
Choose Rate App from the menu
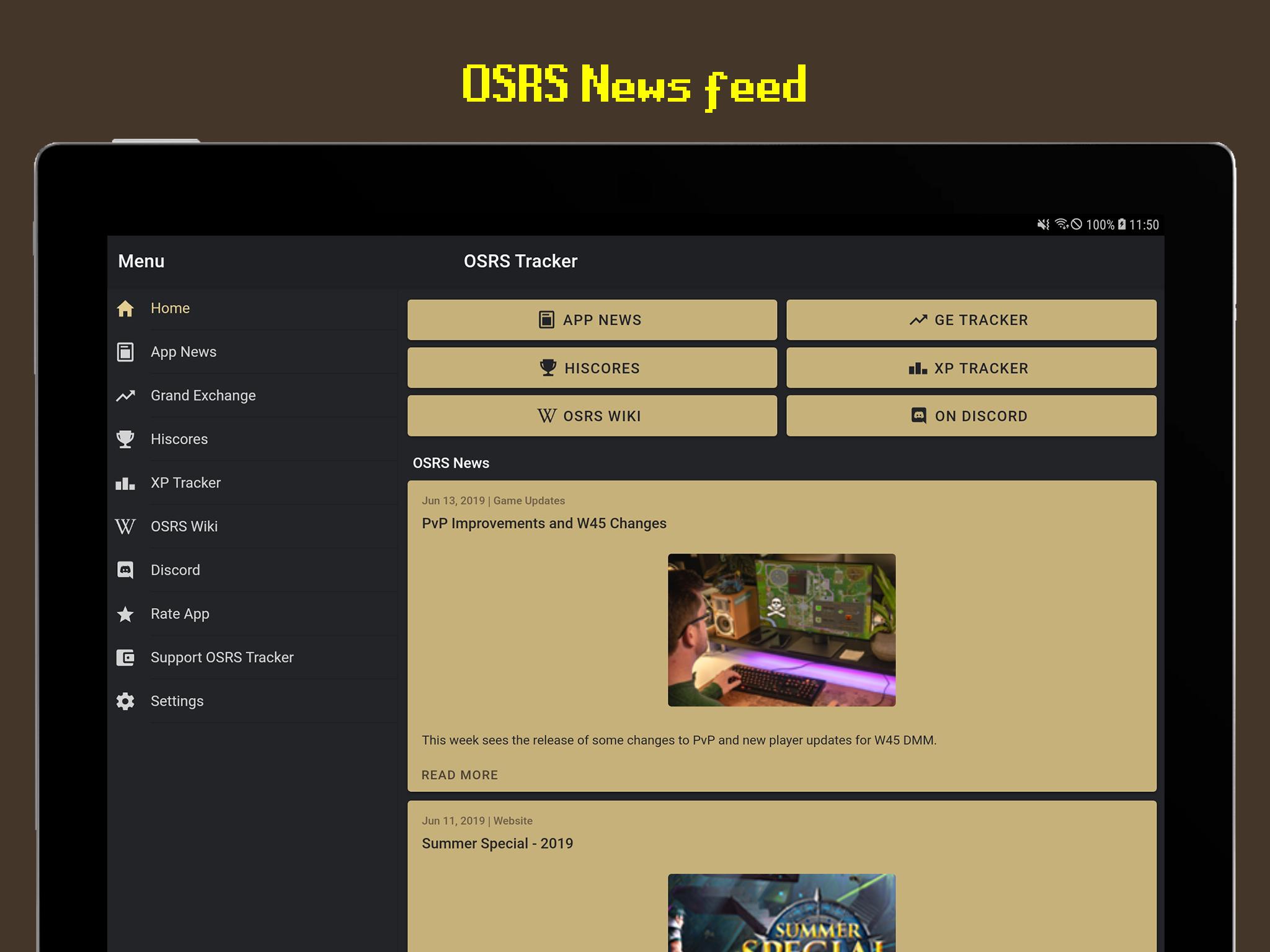pyautogui.click(x=252, y=614)
